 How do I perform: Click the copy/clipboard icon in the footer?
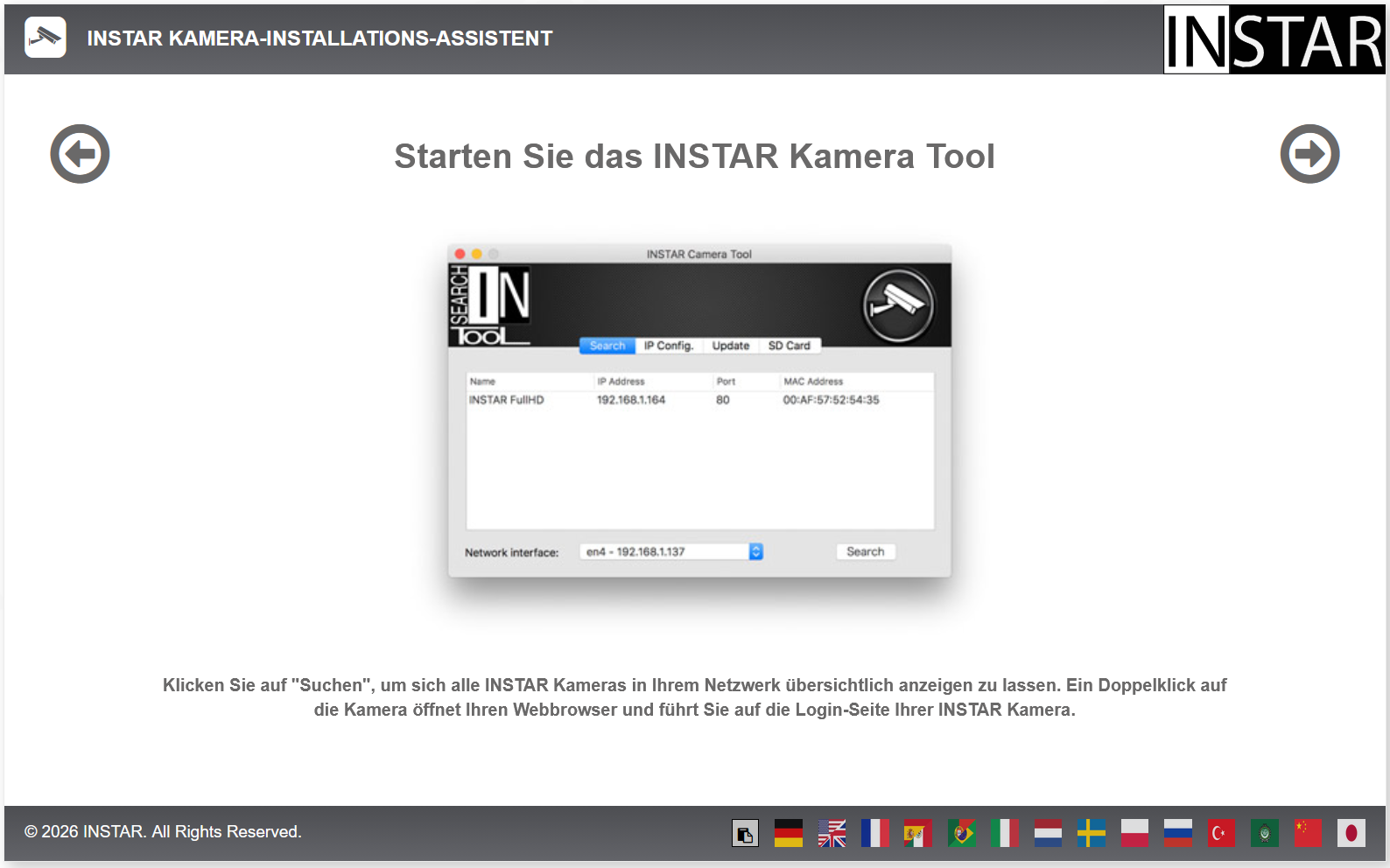coord(745,833)
